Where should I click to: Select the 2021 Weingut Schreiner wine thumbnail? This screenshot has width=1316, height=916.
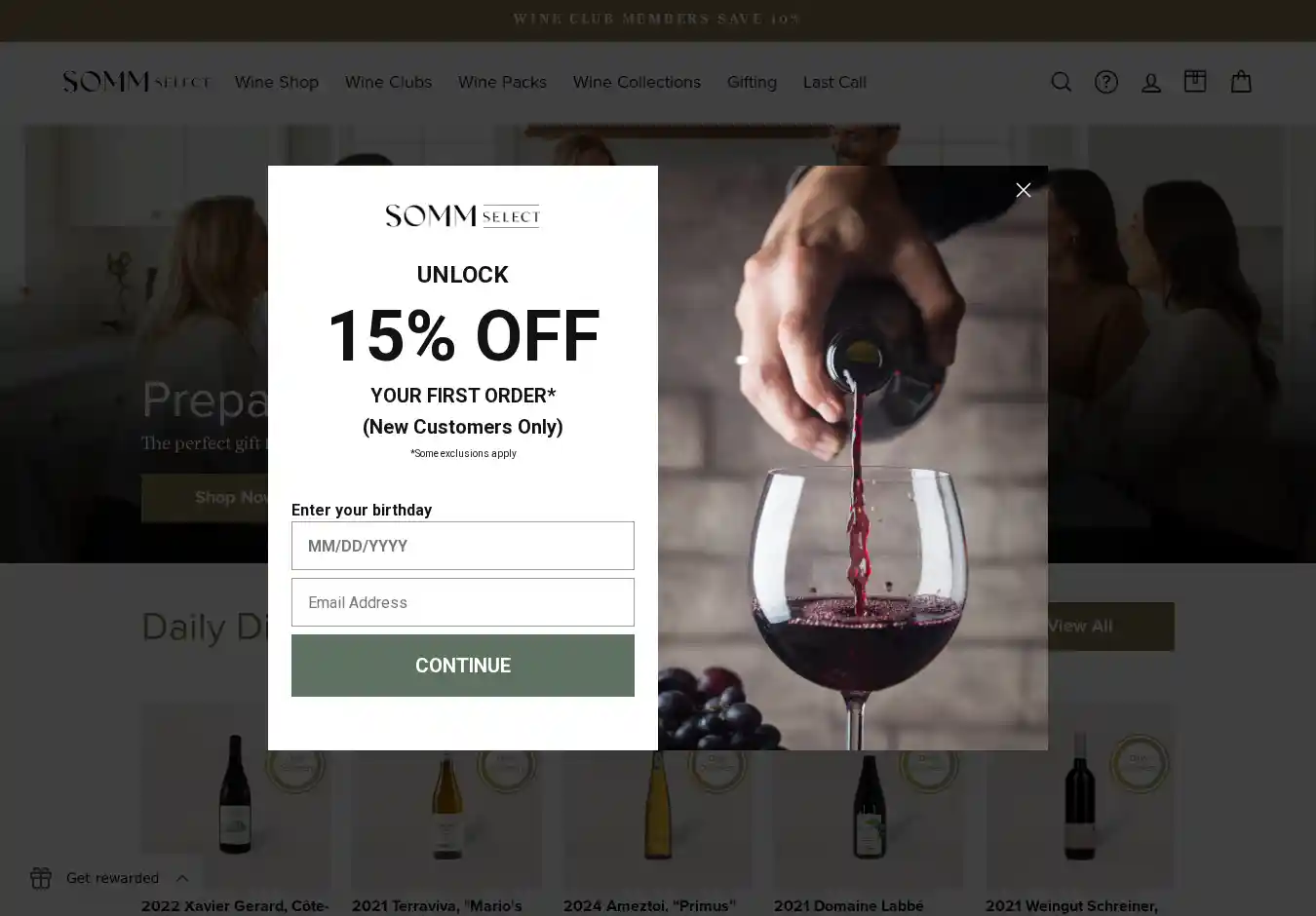(x=1079, y=794)
